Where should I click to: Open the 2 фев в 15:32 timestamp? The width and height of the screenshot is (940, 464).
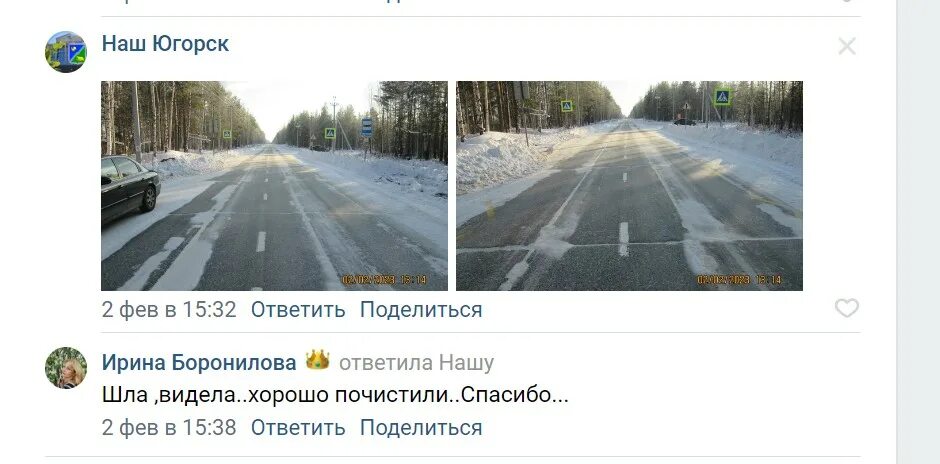coord(169,310)
